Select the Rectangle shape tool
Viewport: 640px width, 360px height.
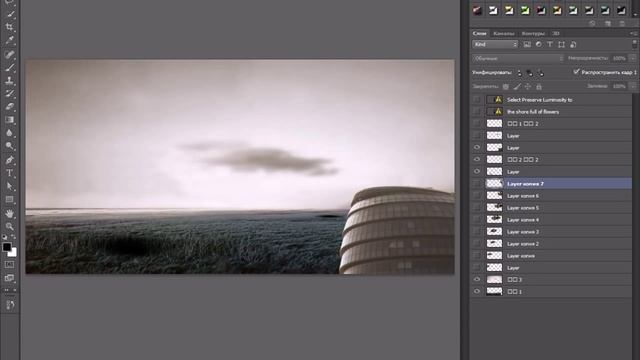pos(10,200)
